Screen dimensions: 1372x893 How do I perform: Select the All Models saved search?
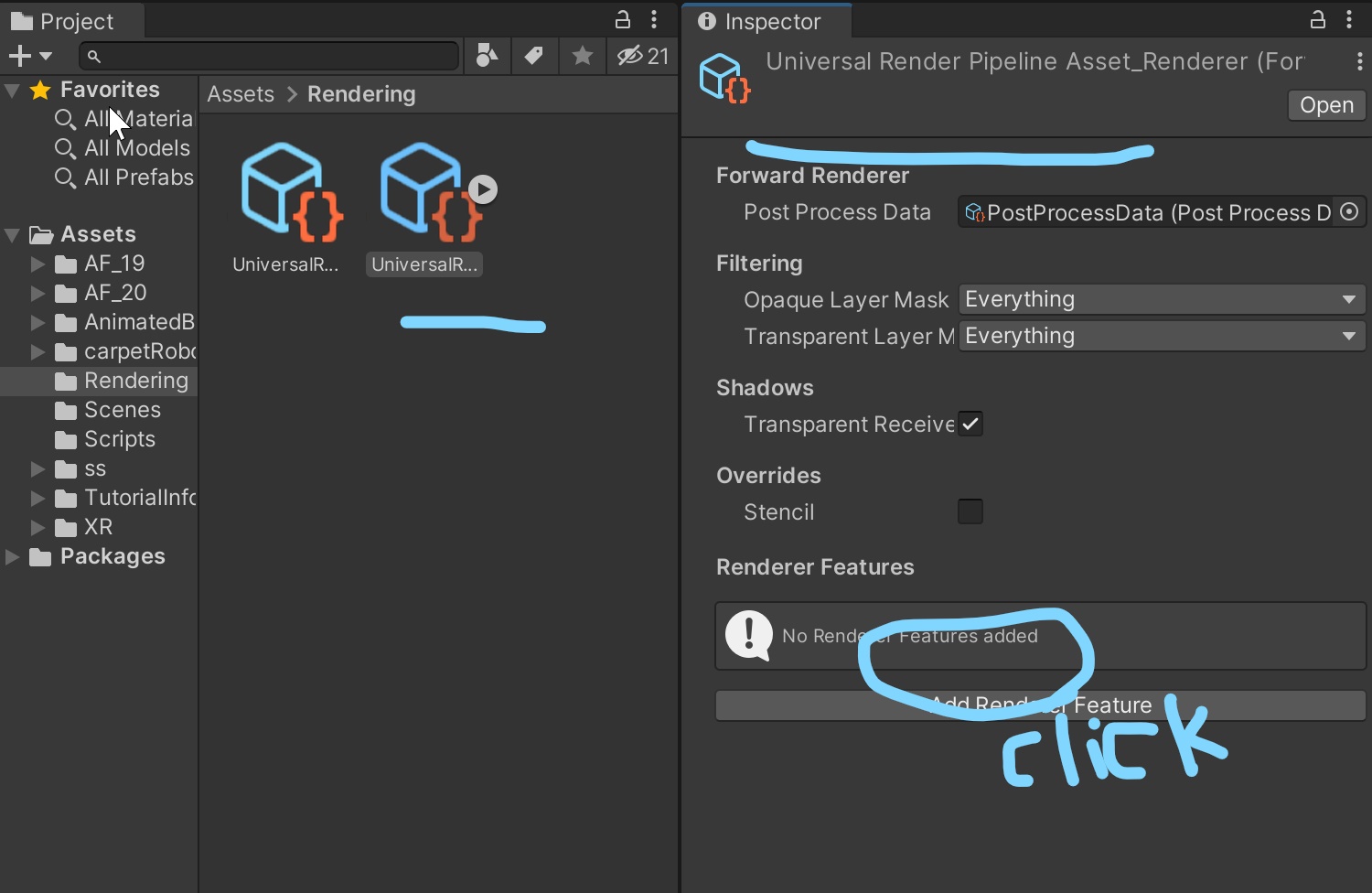coord(123,148)
